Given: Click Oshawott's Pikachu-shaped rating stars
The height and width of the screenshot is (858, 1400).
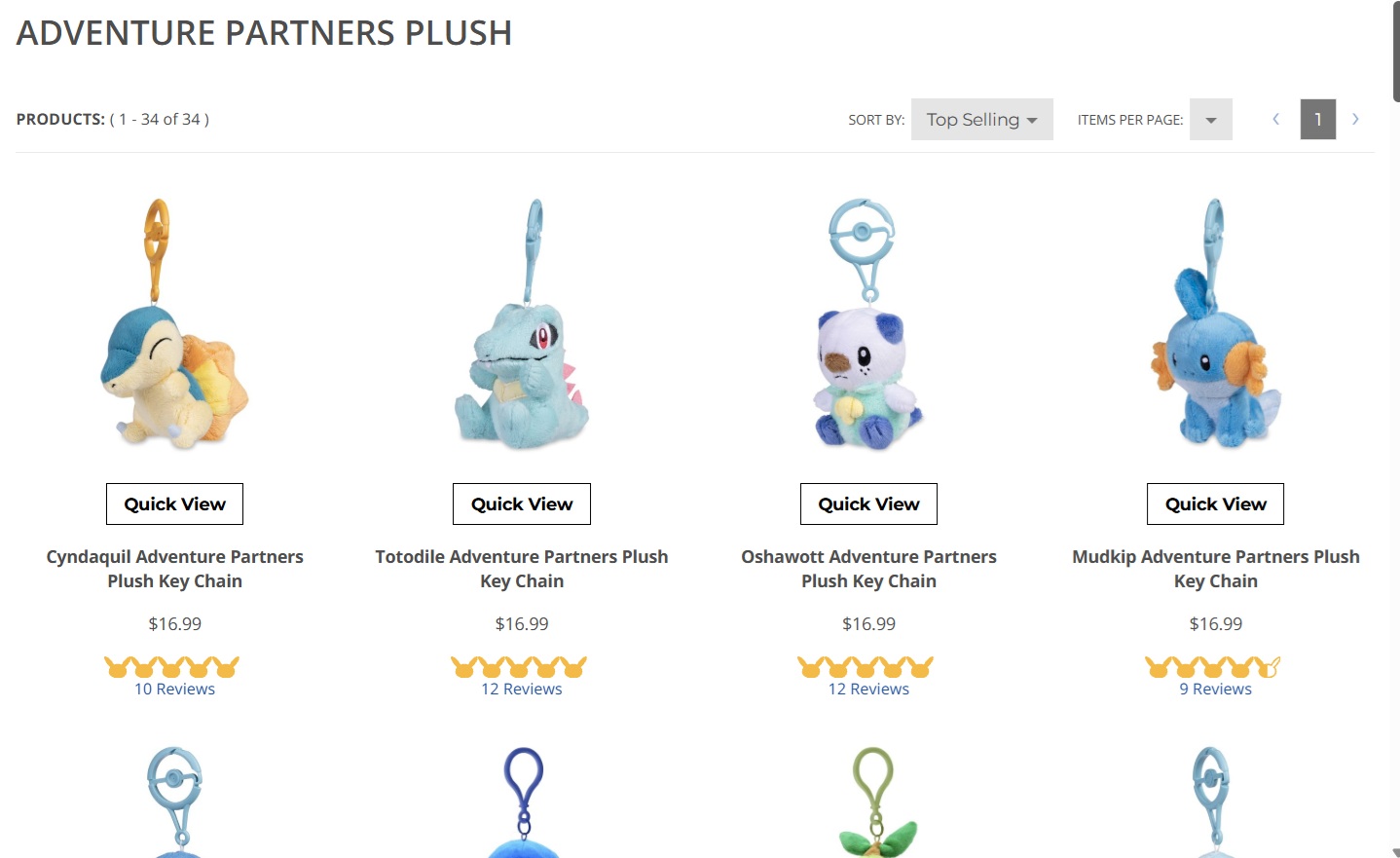Looking at the screenshot, I should coord(866,667).
